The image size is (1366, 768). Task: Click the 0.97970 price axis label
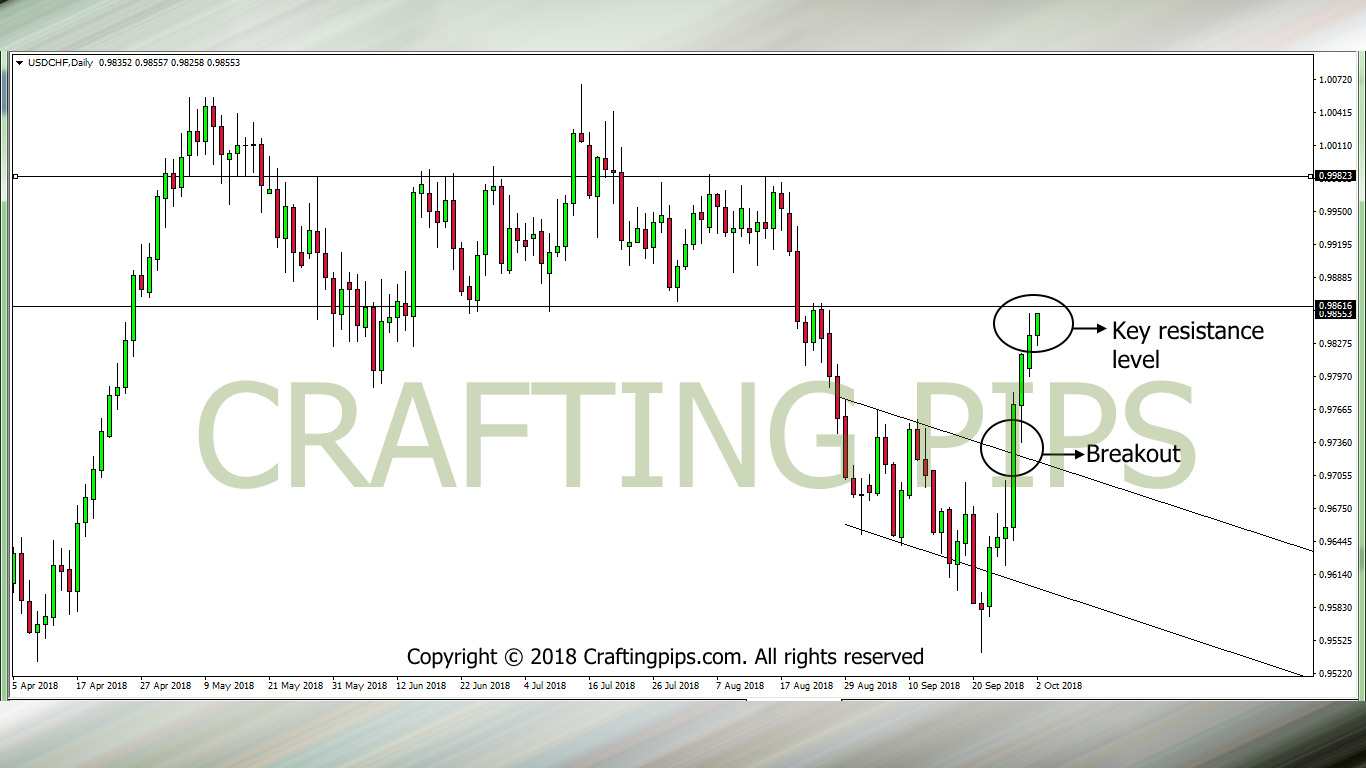point(1336,376)
